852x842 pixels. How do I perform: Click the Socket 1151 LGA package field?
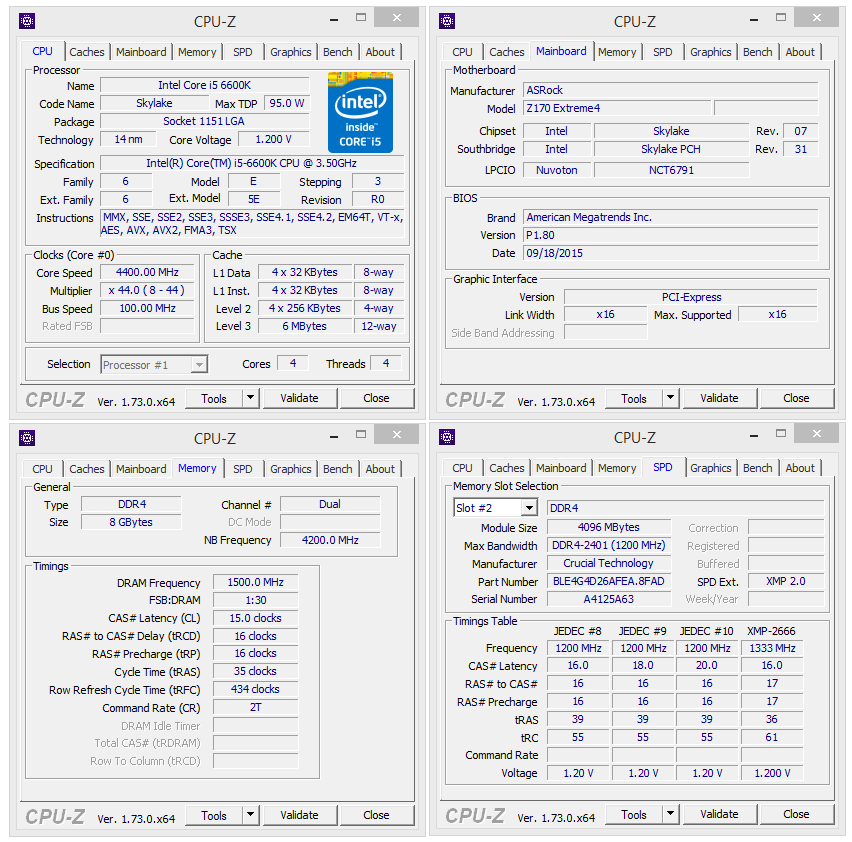coord(204,121)
